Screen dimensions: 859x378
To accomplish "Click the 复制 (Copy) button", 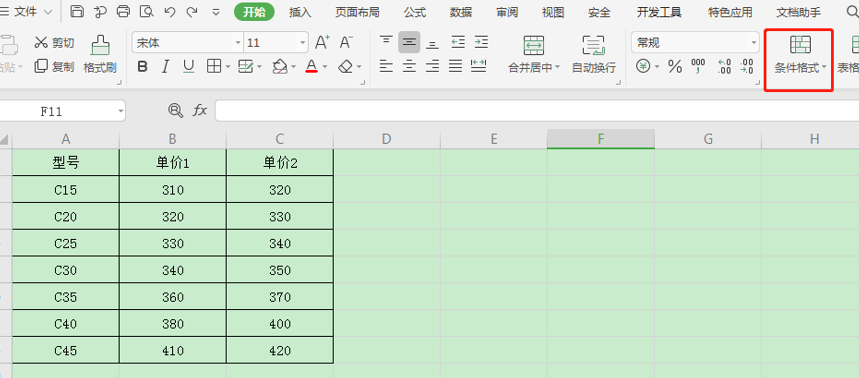I will click(54, 67).
